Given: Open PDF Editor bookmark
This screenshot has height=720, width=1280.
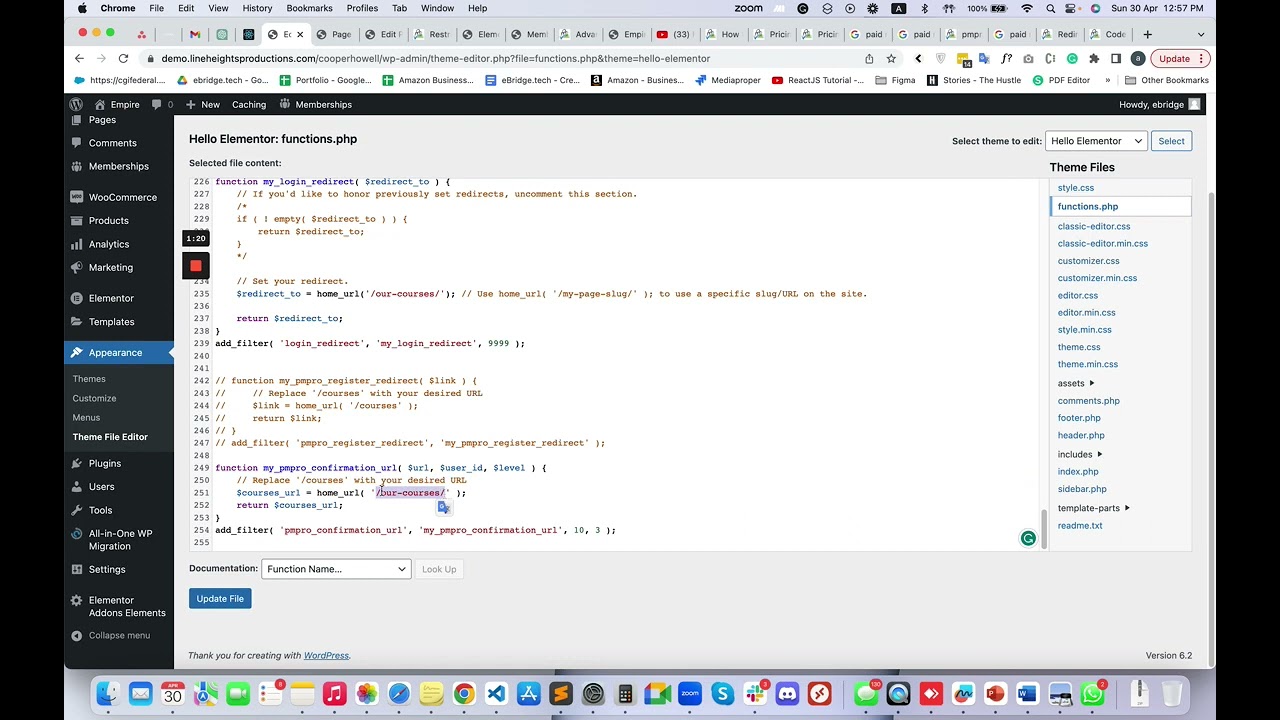Looking at the screenshot, I should coord(1061,80).
